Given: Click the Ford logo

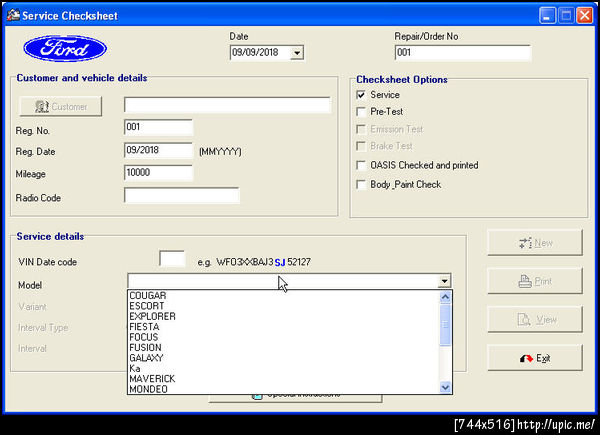Looking at the screenshot, I should pos(65,49).
